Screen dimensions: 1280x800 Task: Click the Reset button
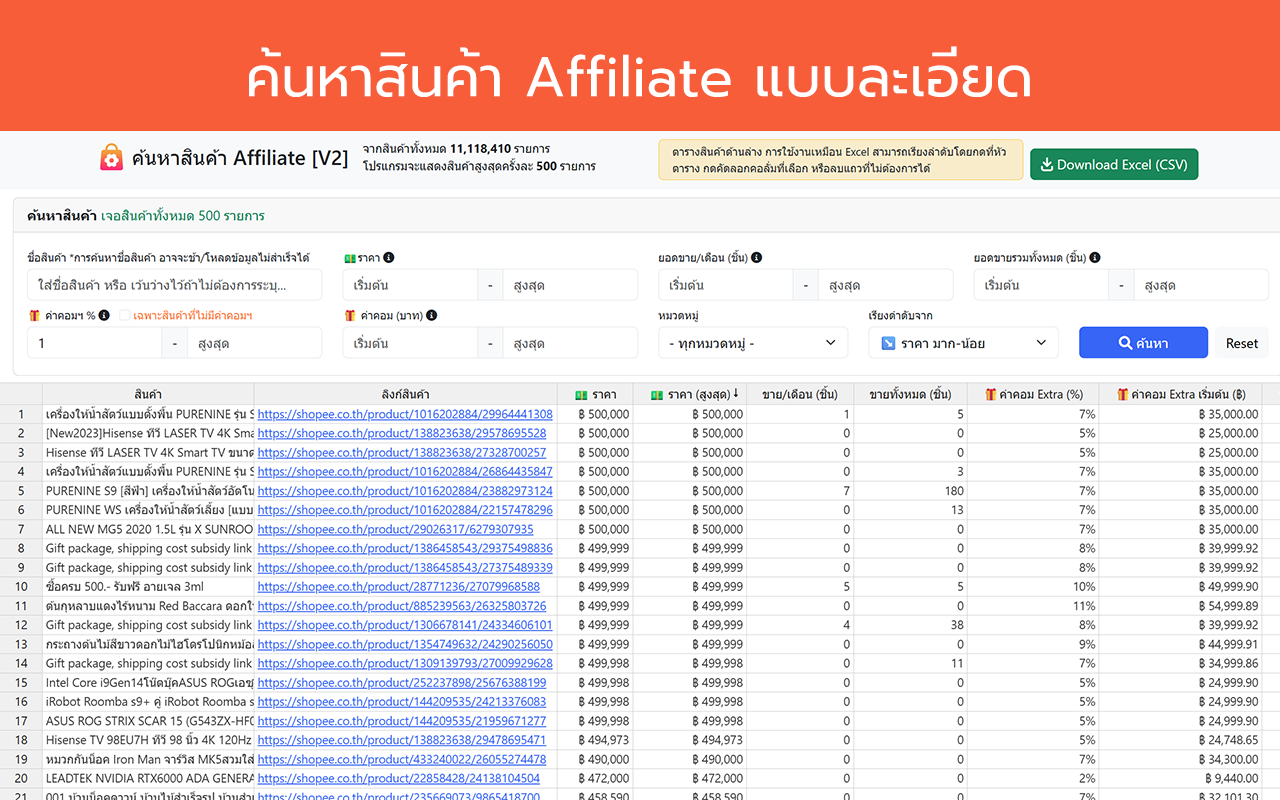pyautogui.click(x=1241, y=342)
